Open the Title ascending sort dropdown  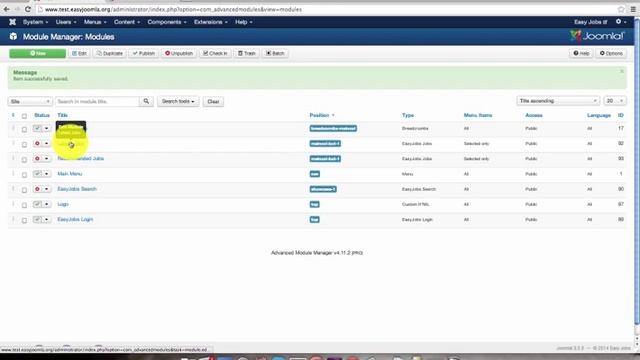point(558,101)
